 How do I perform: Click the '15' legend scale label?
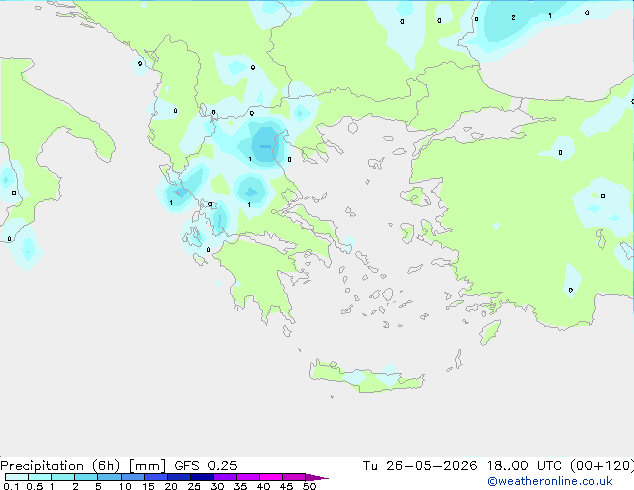148,486
